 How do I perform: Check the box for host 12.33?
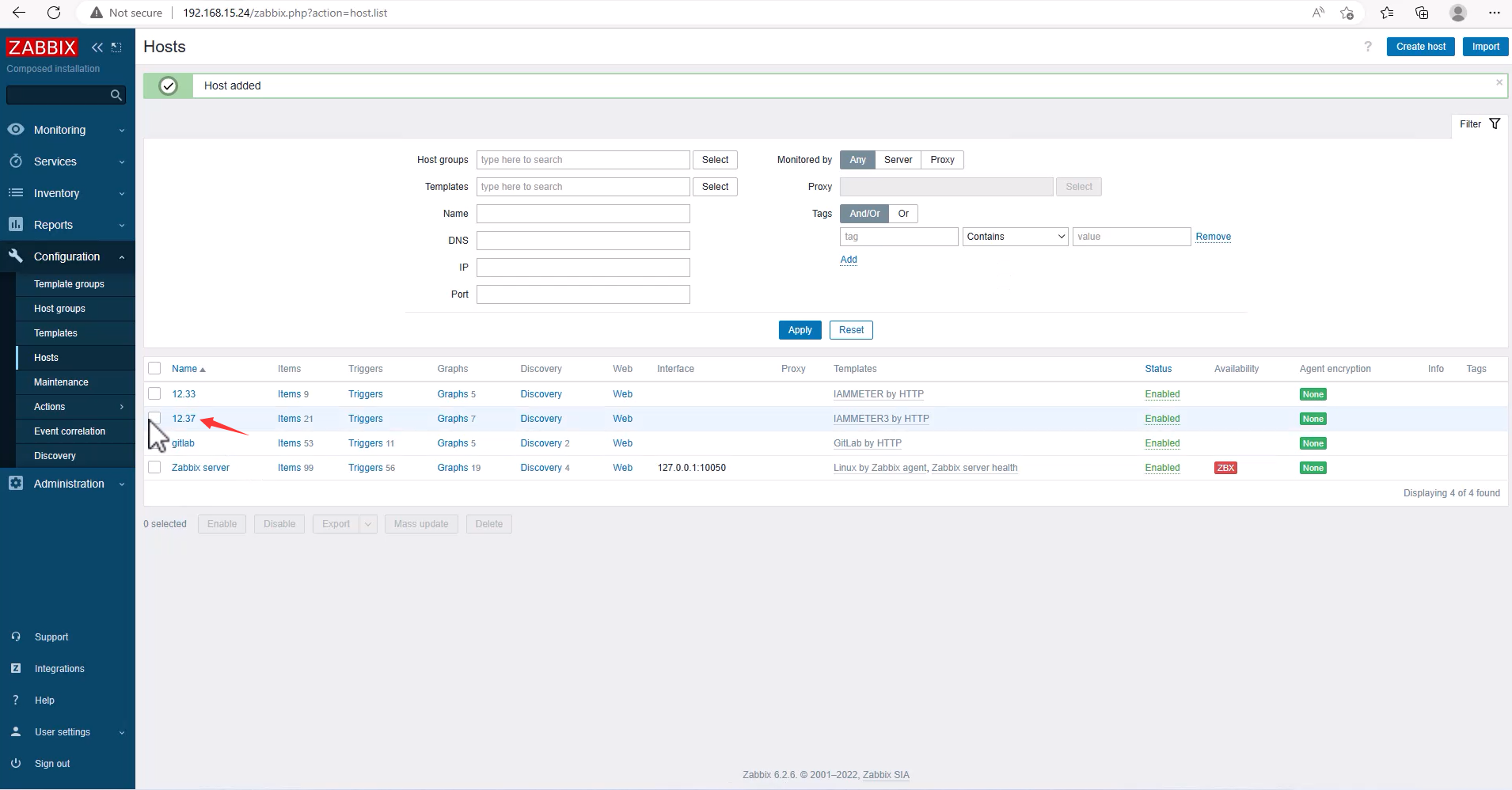click(154, 393)
